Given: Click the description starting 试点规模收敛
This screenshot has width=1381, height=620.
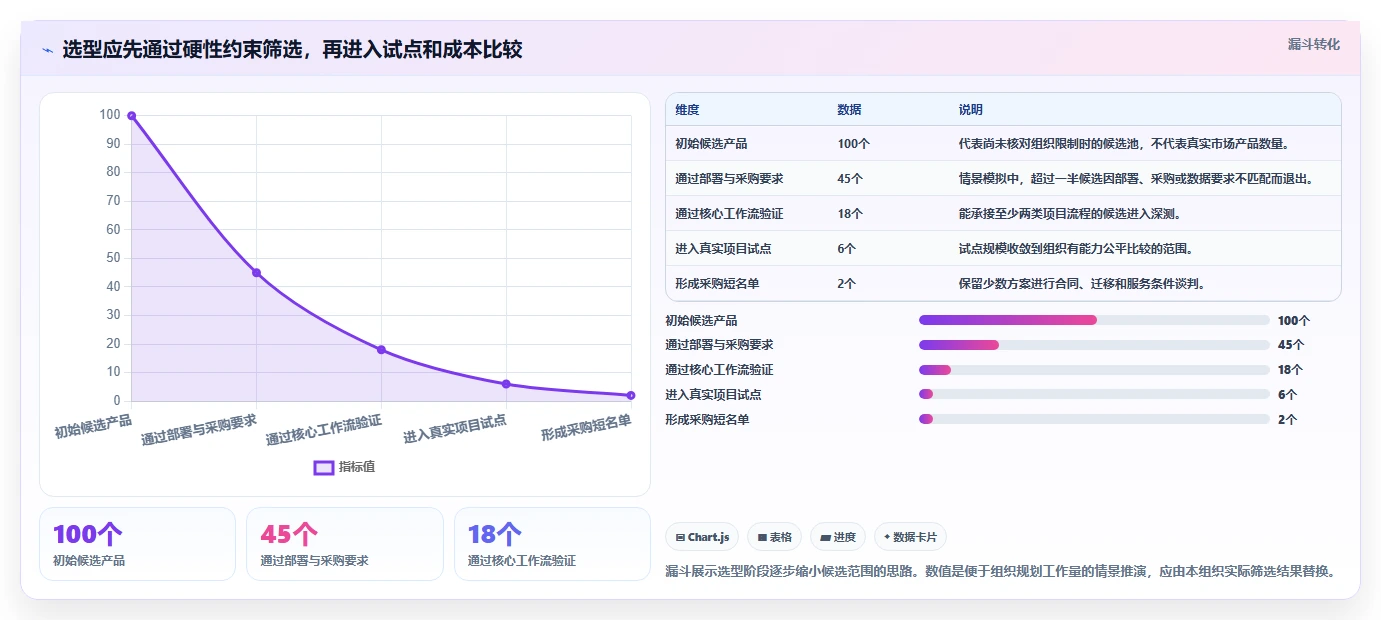Looking at the screenshot, I should point(1075,249).
